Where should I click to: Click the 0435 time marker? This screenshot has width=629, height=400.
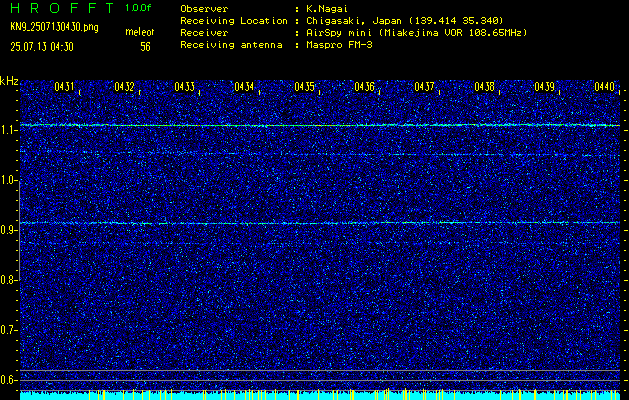(304, 87)
